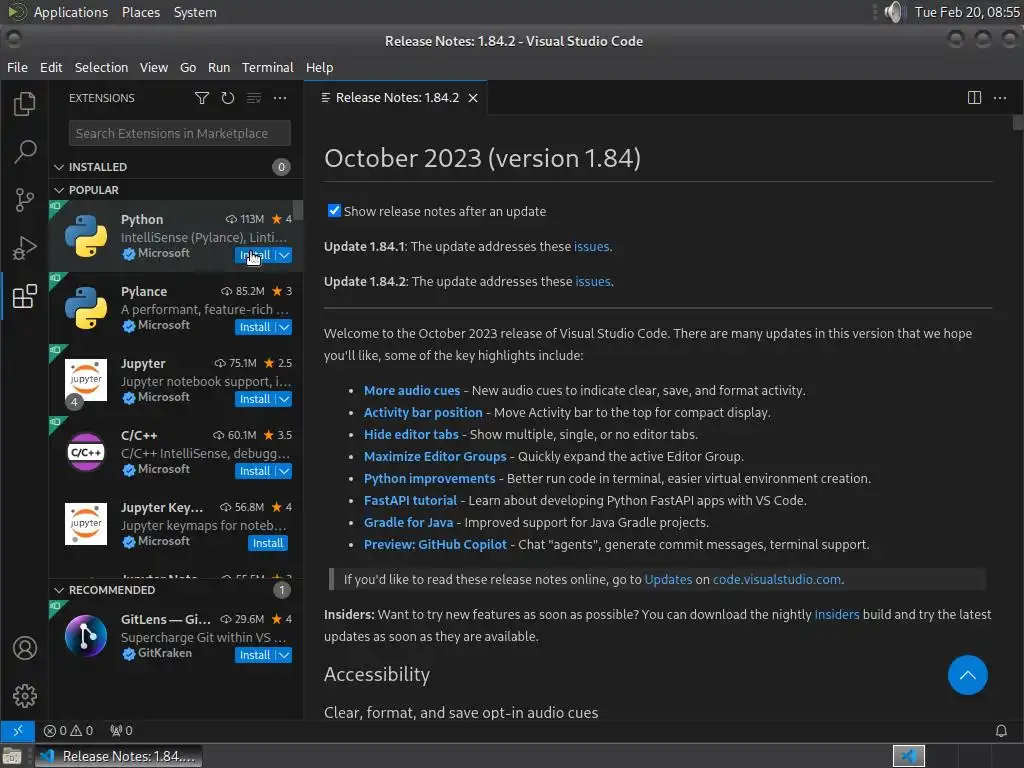
Task: Install the C/C++ extension
Action: [x=255, y=471]
